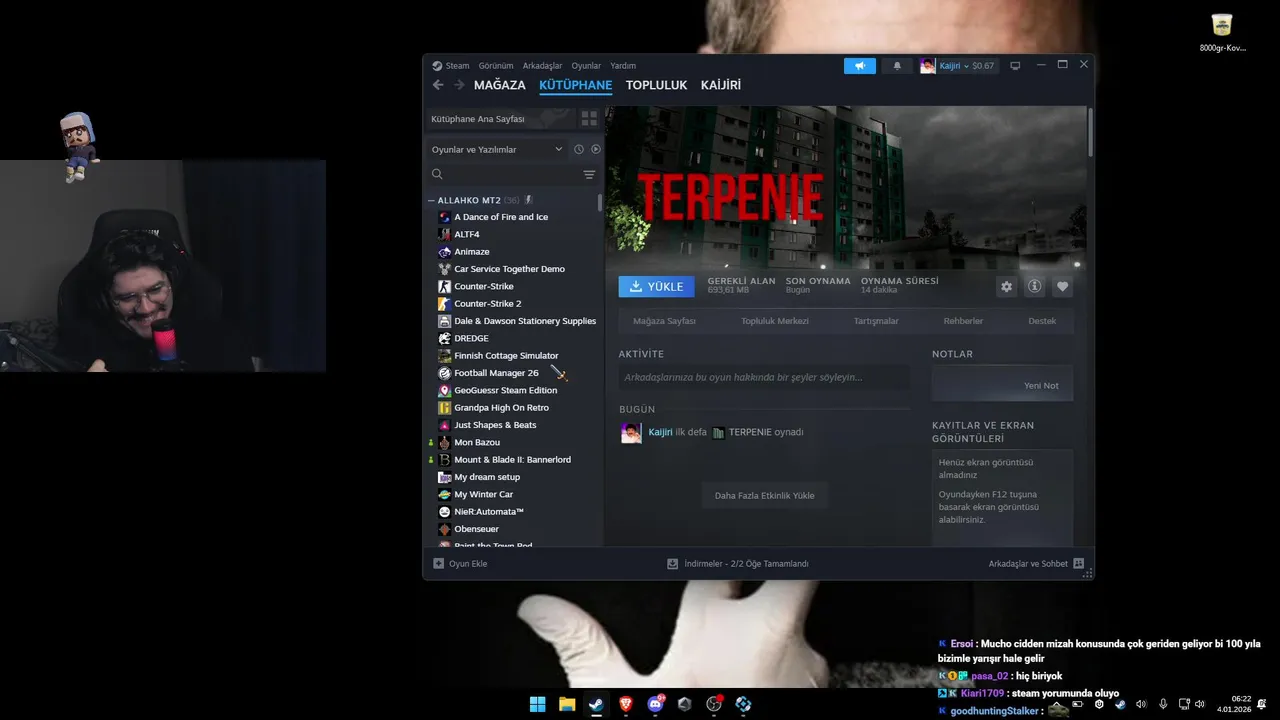The height and width of the screenshot is (720, 1280).
Task: Open Tartışmalar link
Action: coord(876,321)
